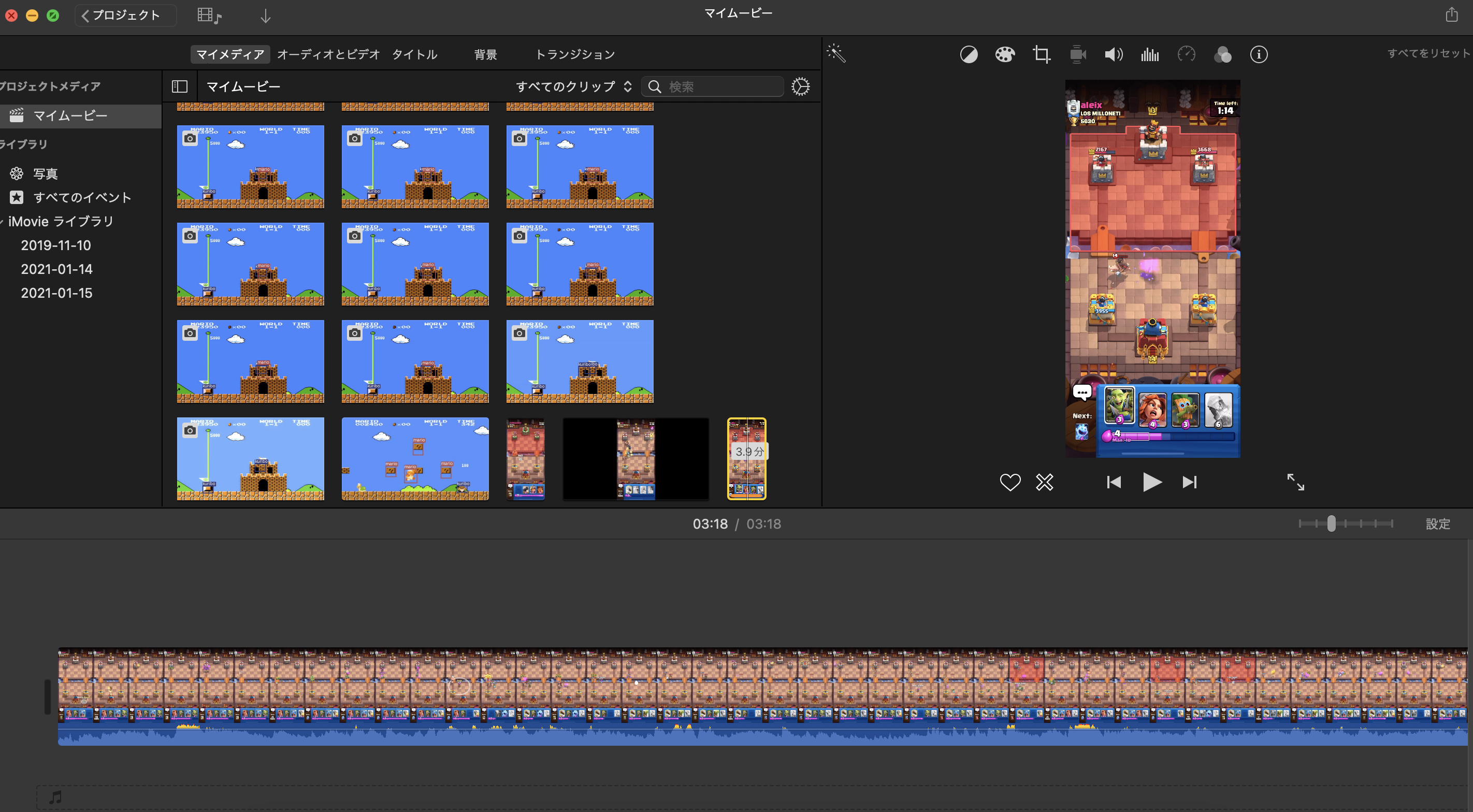Click the magic wand auto-enhance icon
The height and width of the screenshot is (812, 1473).
[x=836, y=54]
